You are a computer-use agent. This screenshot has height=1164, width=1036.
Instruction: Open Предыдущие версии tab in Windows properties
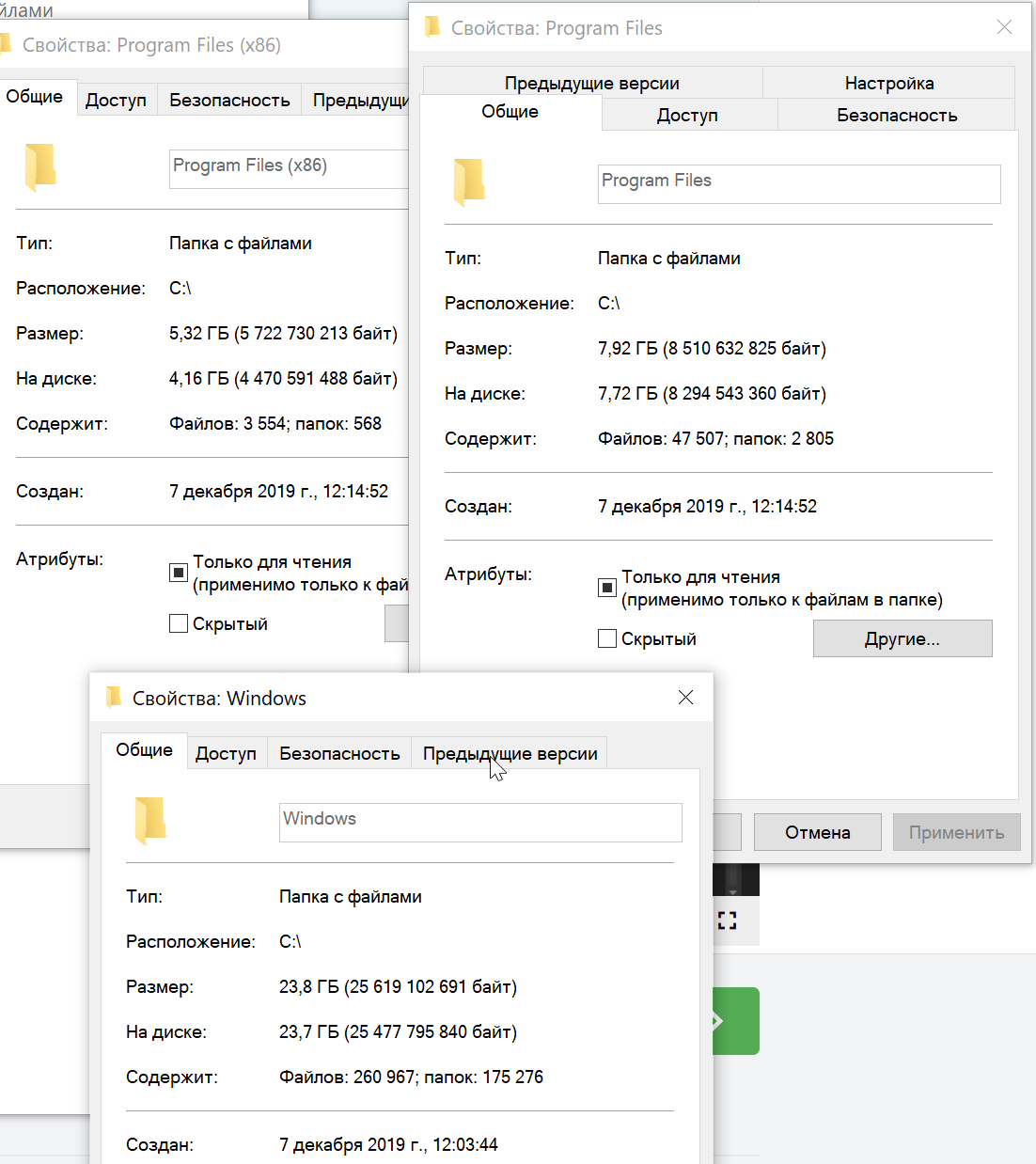(x=510, y=753)
